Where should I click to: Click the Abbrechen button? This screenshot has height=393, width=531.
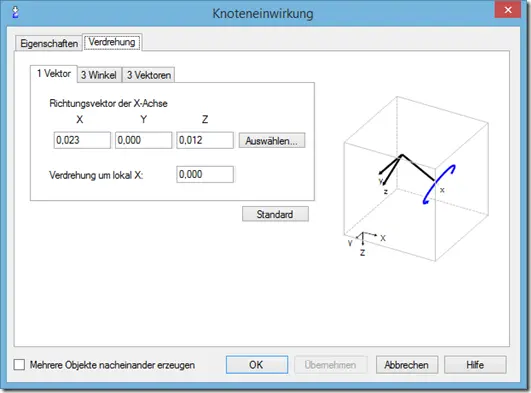[x=407, y=365]
